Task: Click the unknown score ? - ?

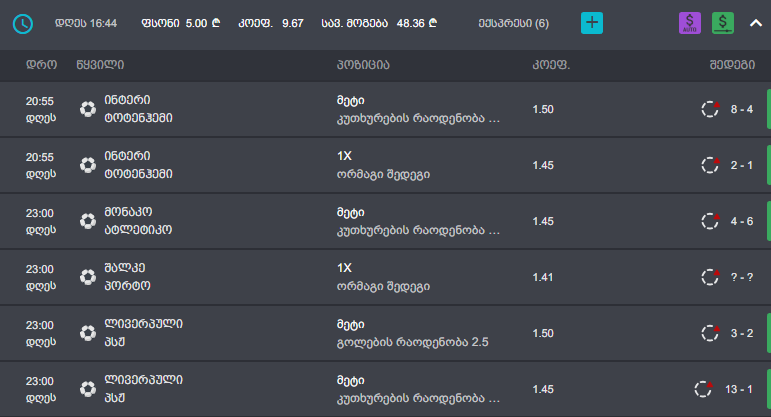Action: (x=741, y=277)
